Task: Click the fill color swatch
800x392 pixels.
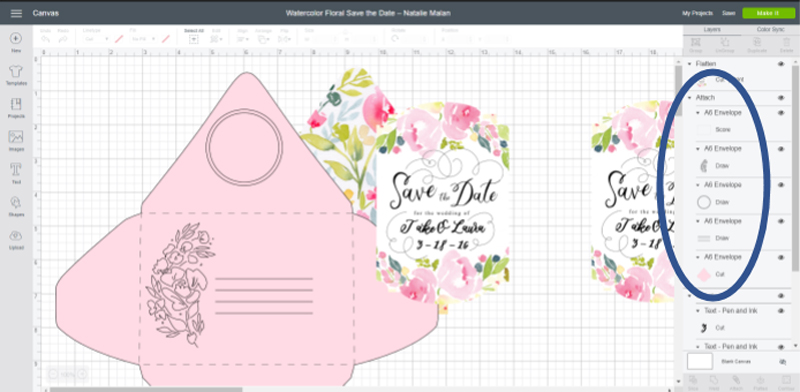Action: click(165, 39)
